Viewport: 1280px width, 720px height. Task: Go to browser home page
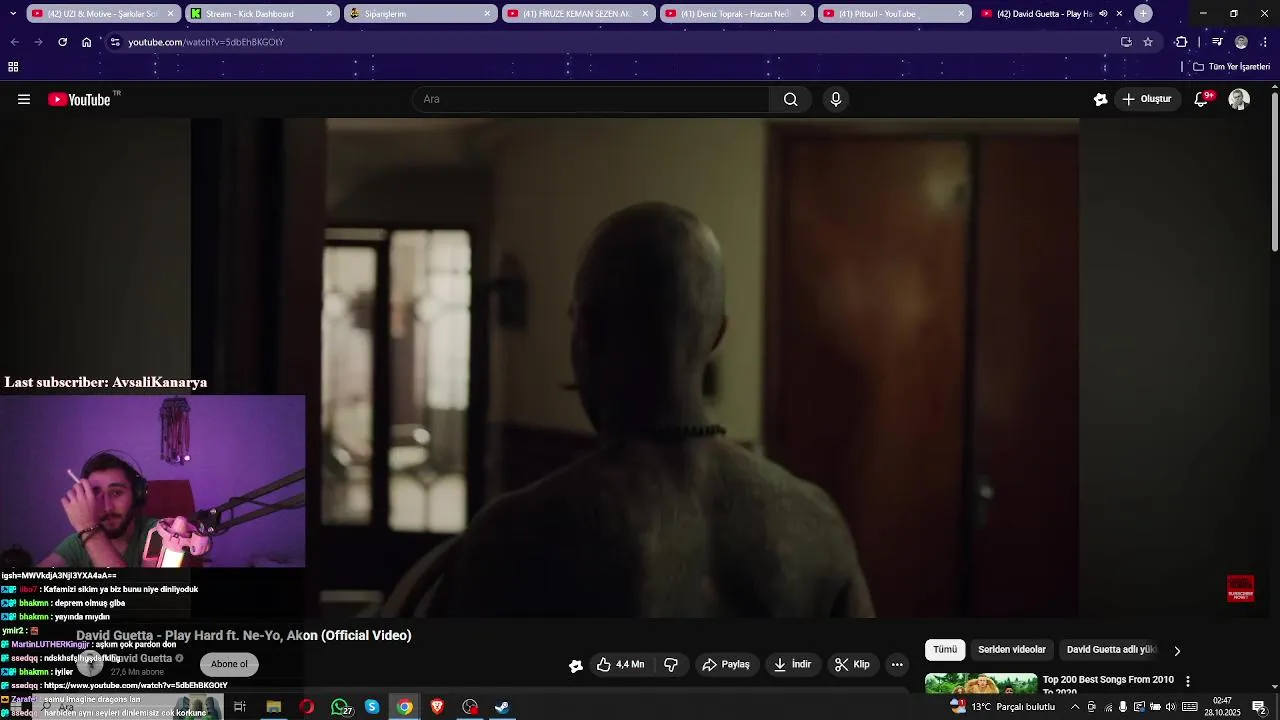pos(87,42)
